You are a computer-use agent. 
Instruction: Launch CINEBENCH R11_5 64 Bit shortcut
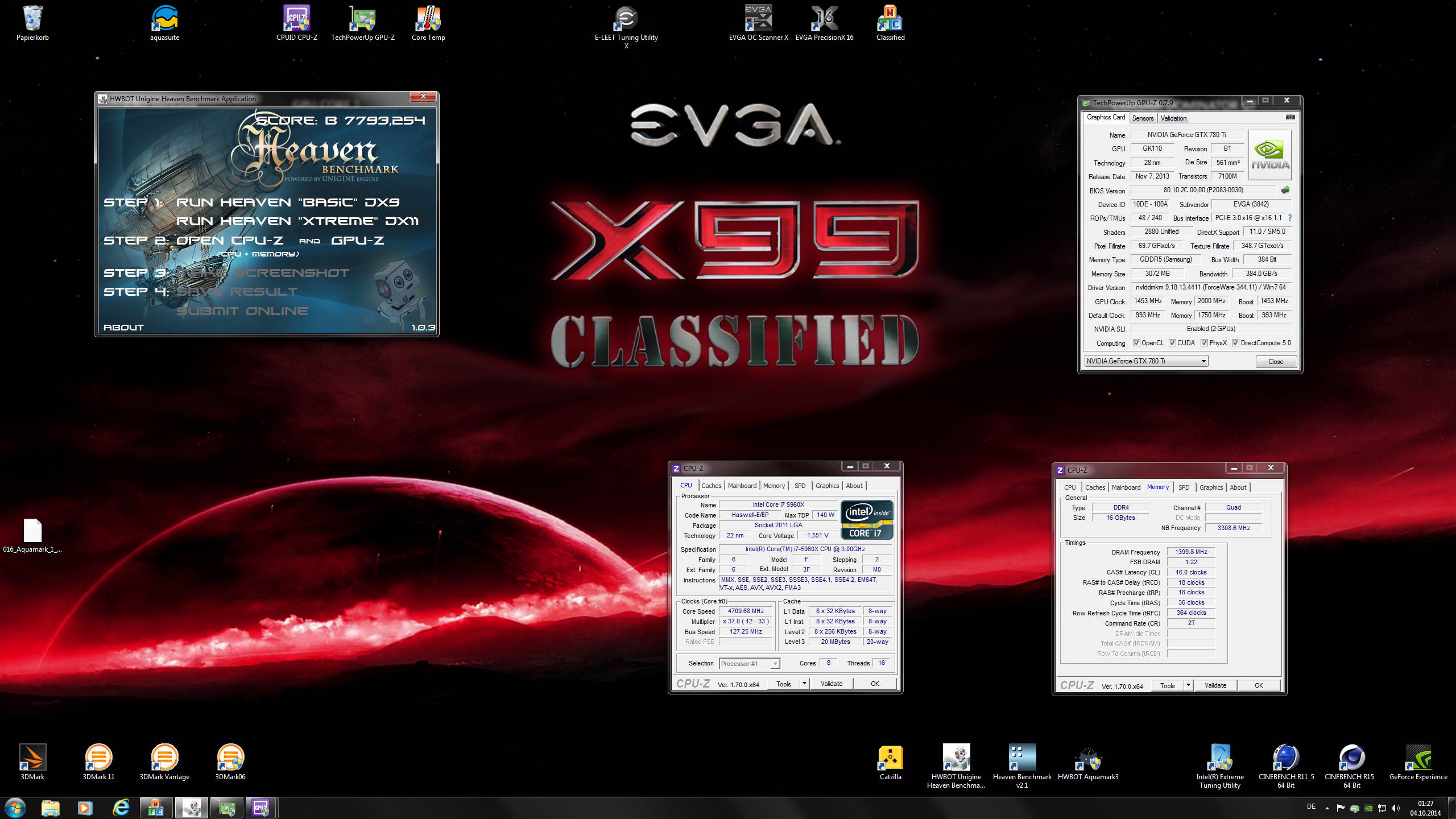[x=1286, y=766]
